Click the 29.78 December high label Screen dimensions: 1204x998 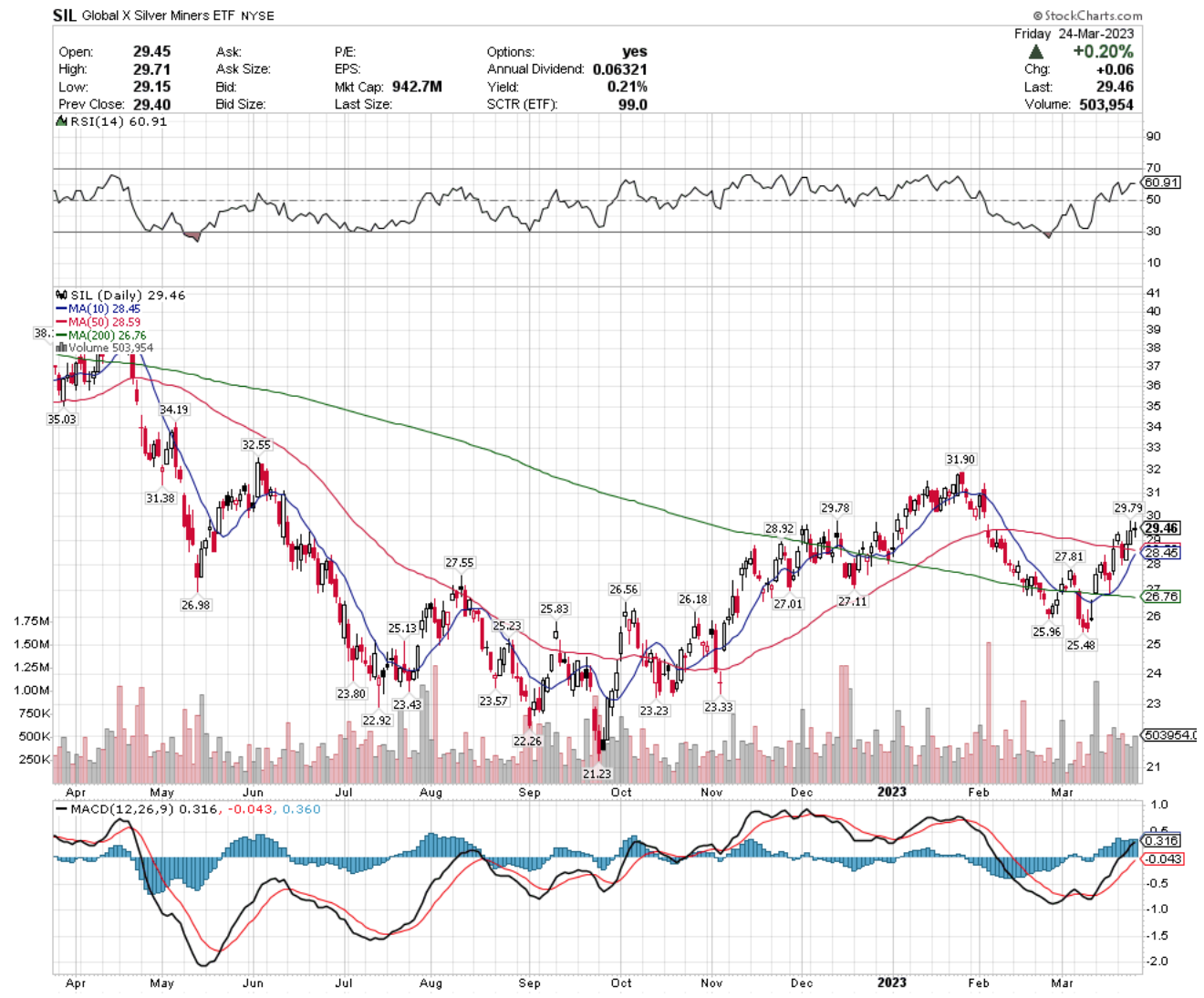[835, 508]
